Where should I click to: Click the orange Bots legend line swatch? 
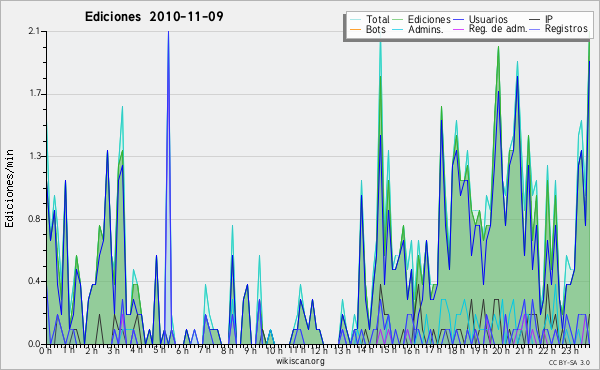point(355,29)
